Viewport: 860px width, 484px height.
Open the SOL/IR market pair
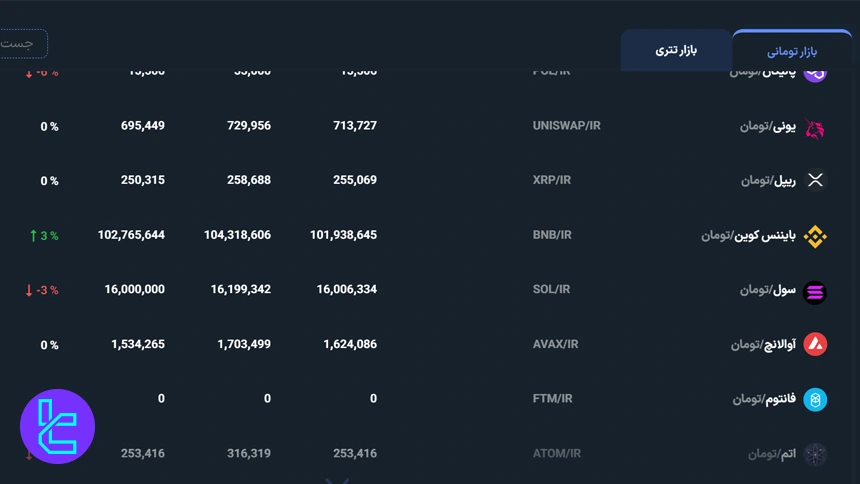pos(551,290)
